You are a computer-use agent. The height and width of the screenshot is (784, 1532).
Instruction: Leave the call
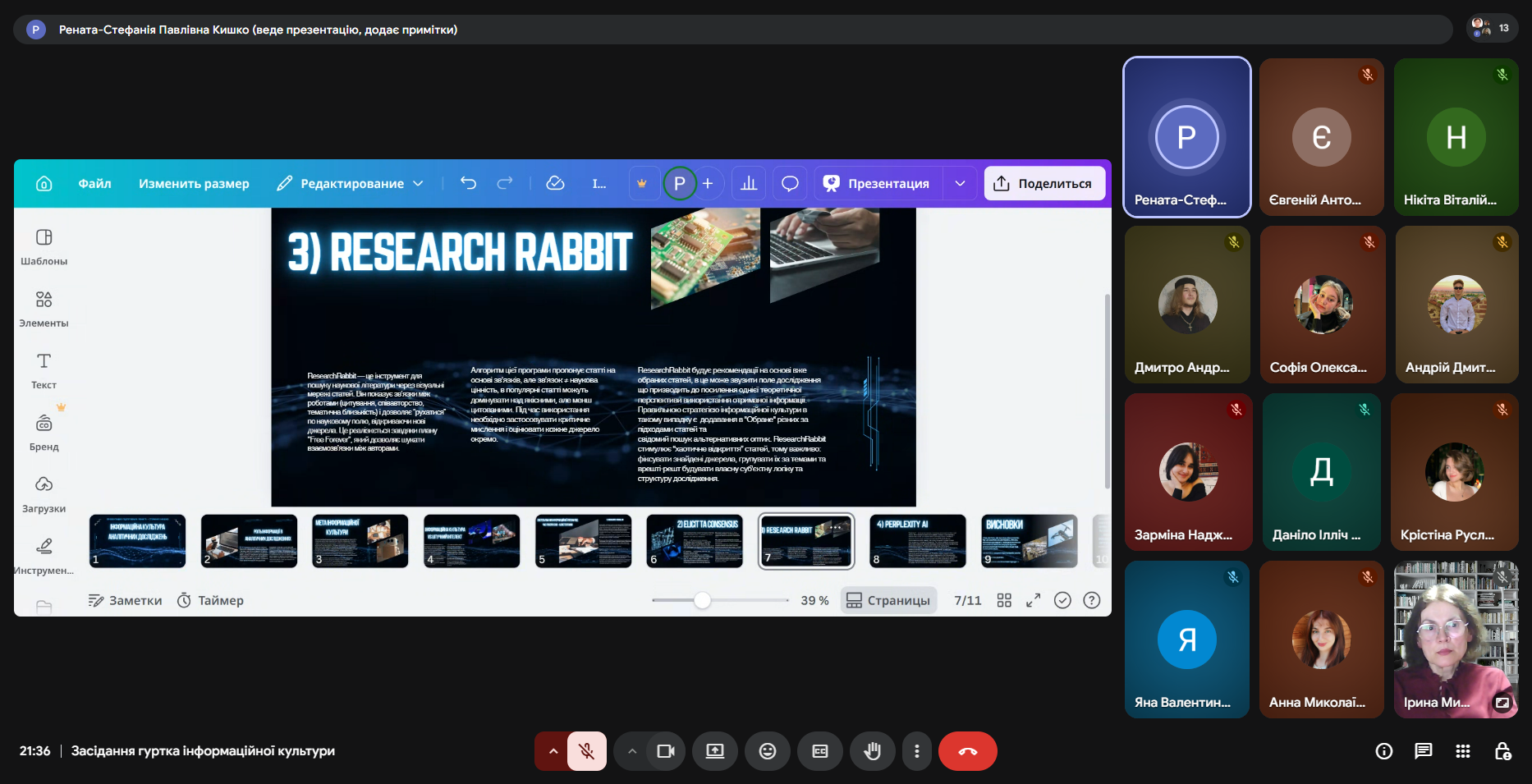click(x=968, y=751)
